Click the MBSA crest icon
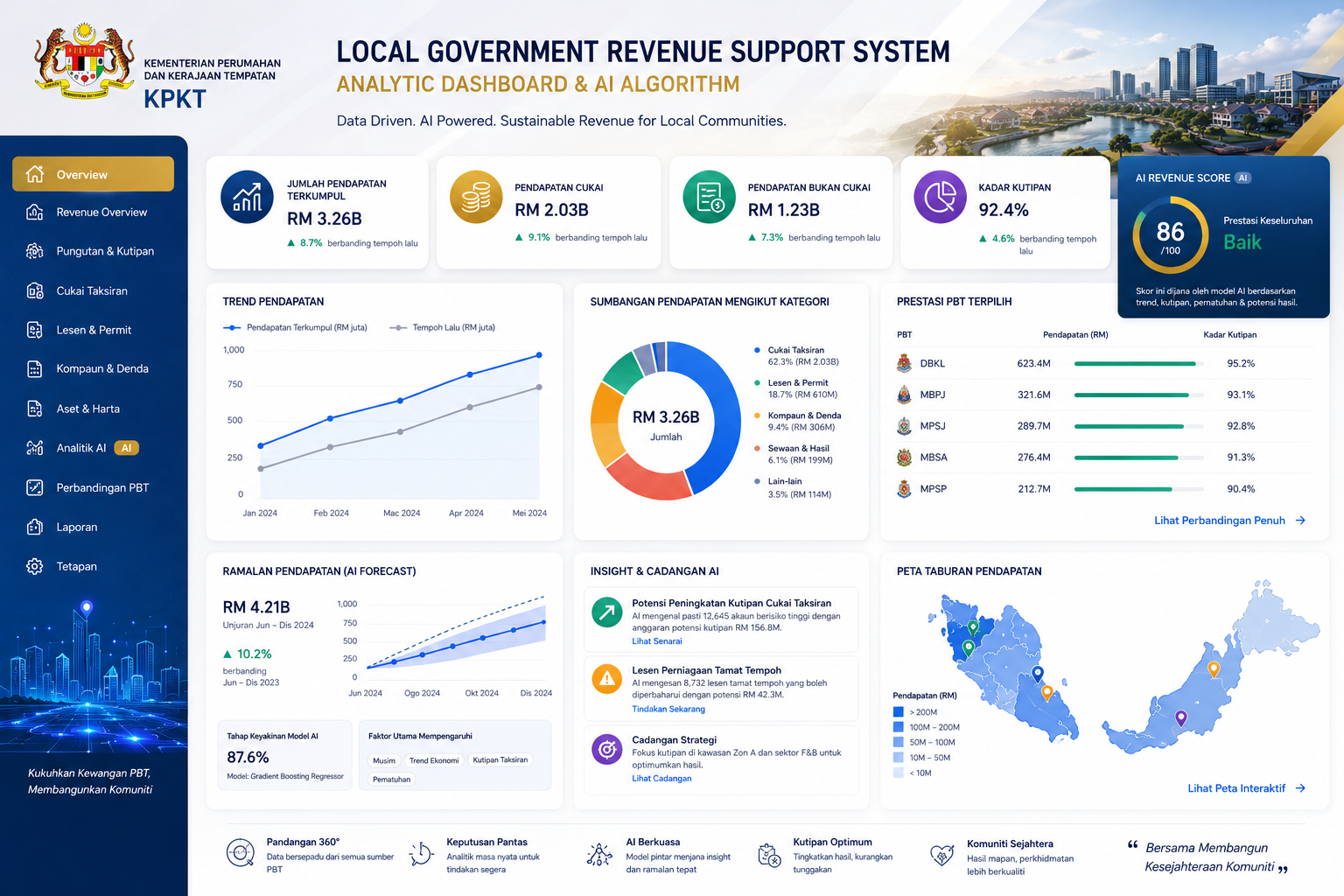 pyautogui.click(x=904, y=457)
